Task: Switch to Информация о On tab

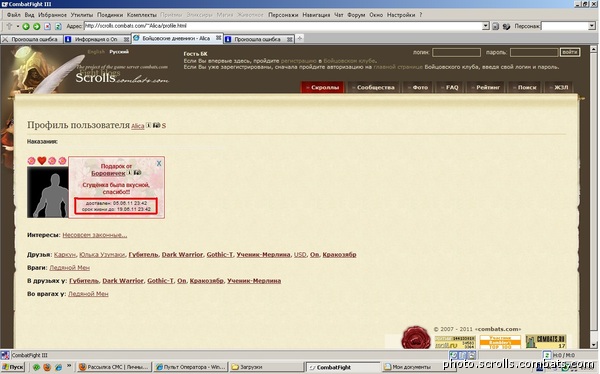Action: tap(96, 39)
